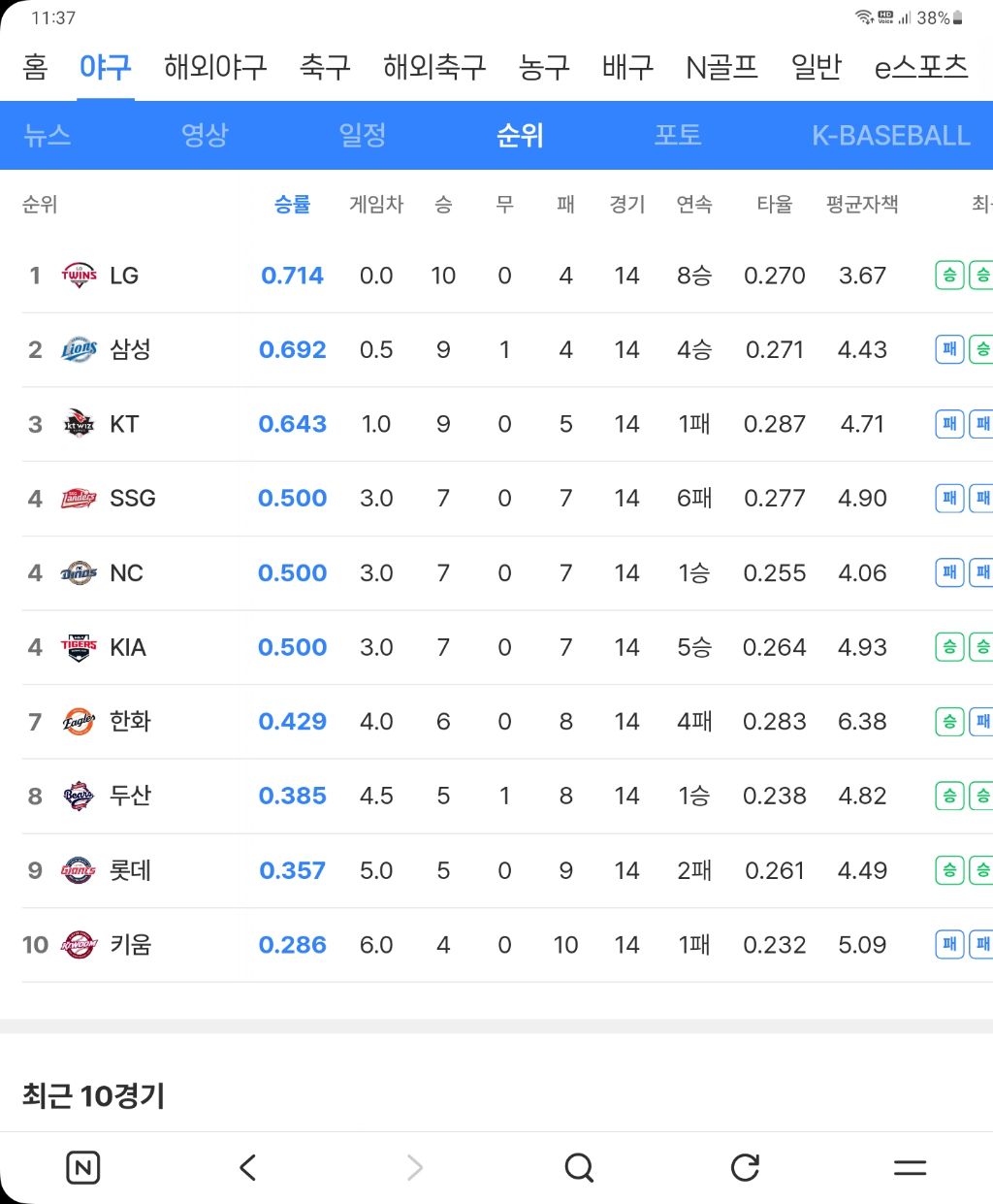Open the hamburger menu icon
The image size is (993, 1204).
pyautogui.click(x=910, y=1167)
